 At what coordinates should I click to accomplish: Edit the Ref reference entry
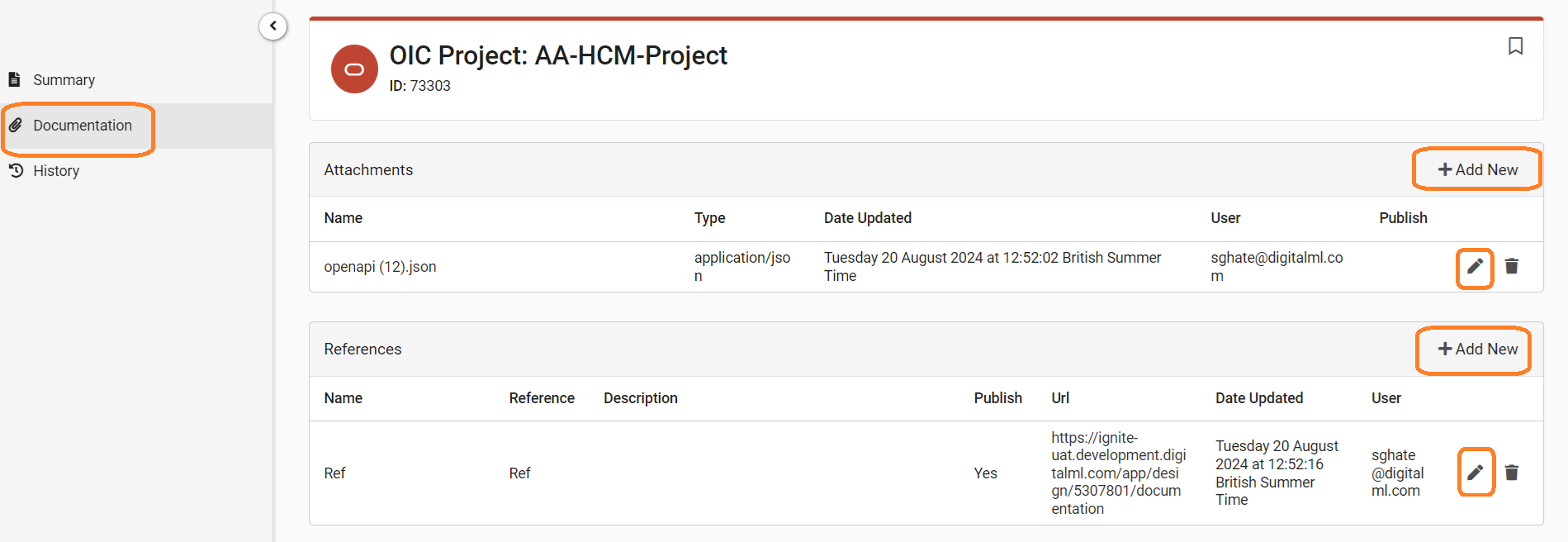pos(1476,473)
